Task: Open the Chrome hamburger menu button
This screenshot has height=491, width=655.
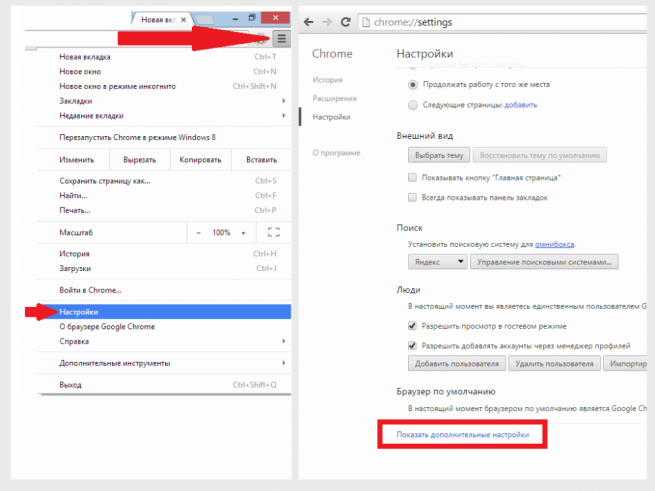Action: (282, 39)
